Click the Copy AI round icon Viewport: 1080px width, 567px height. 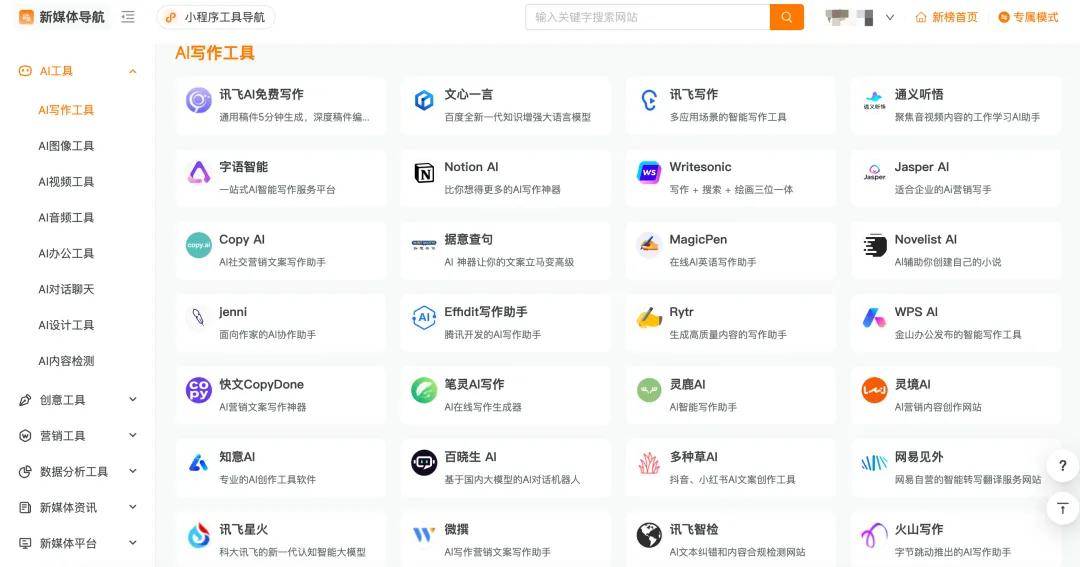pos(199,245)
